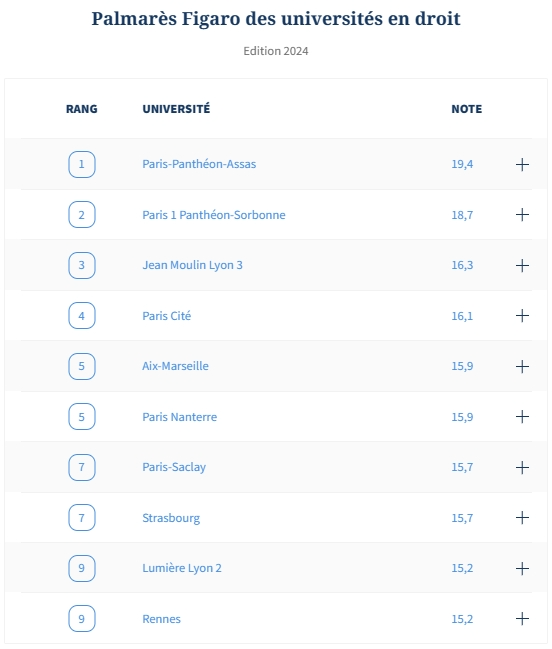Expand Paris Nanterre details with plus
The image size is (552, 649).
[x=522, y=416]
